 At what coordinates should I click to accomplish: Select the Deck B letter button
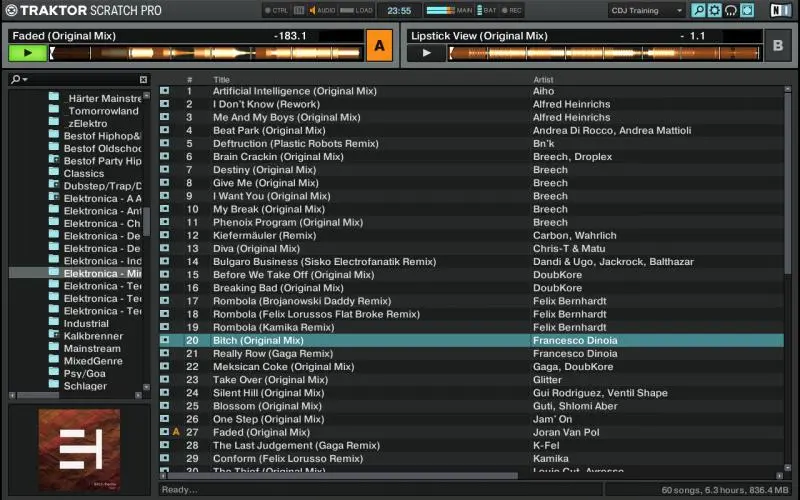tap(777, 45)
